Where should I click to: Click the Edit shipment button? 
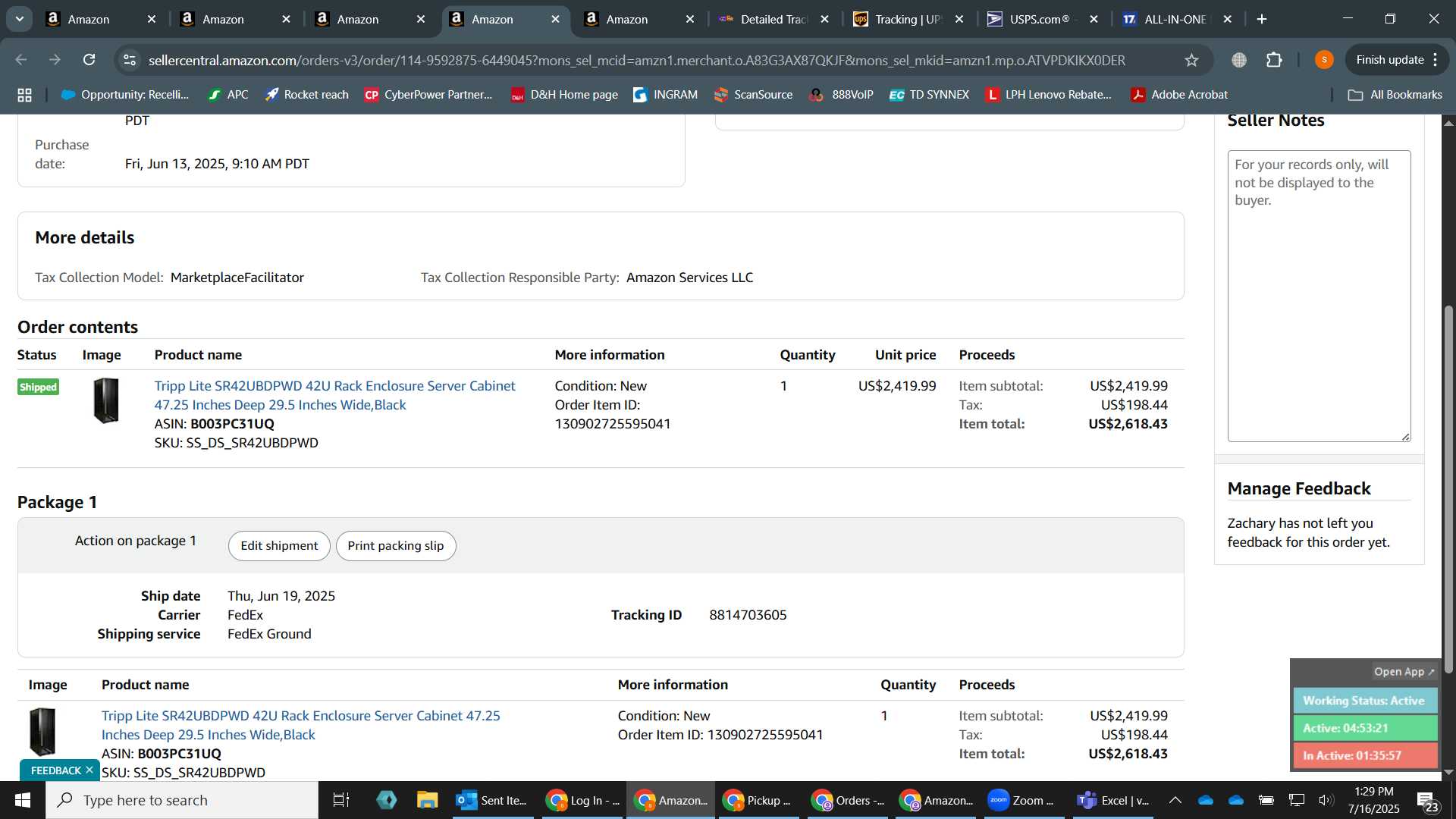coord(279,546)
